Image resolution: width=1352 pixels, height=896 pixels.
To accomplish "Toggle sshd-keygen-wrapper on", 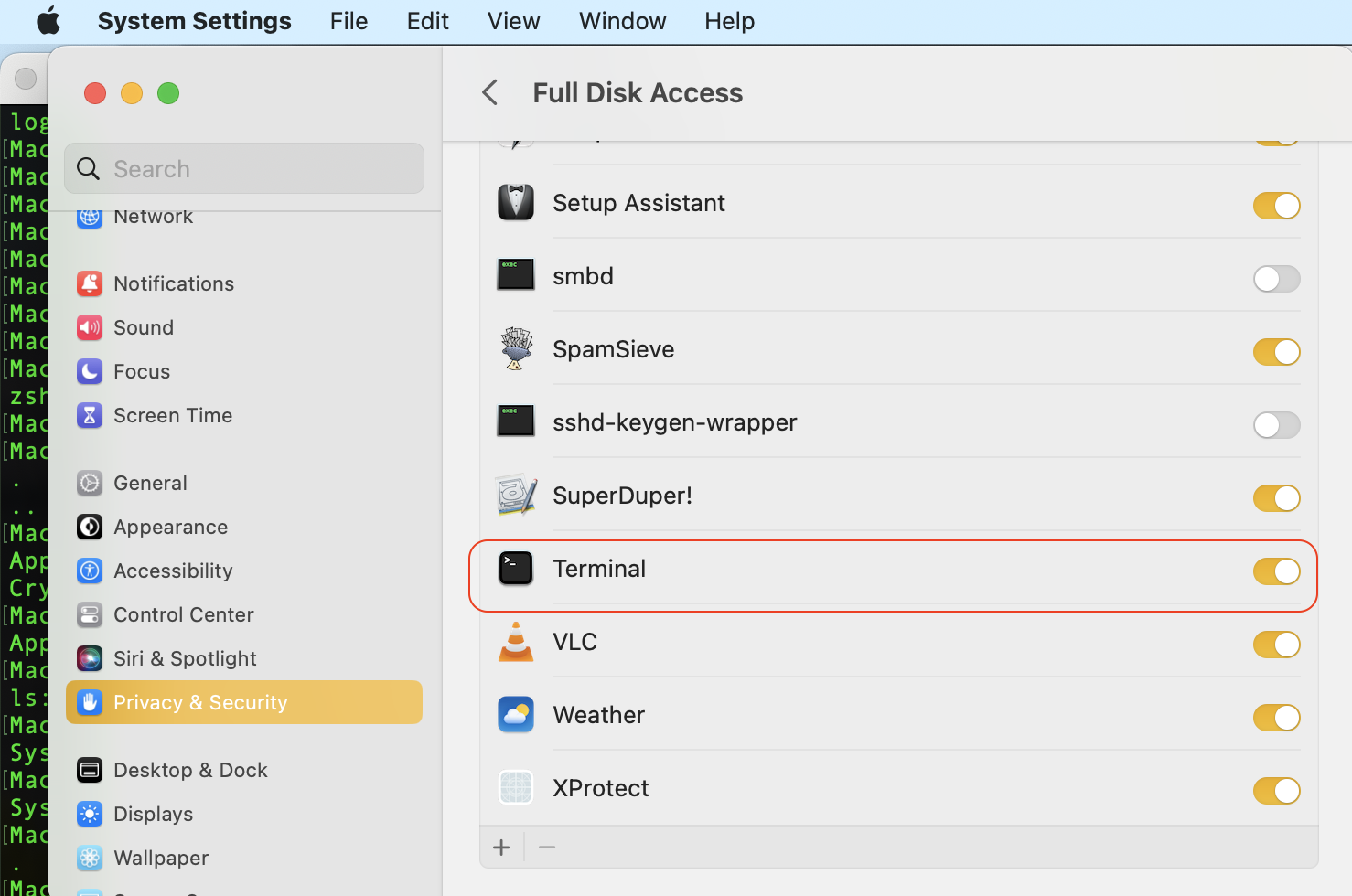I will pyautogui.click(x=1277, y=424).
